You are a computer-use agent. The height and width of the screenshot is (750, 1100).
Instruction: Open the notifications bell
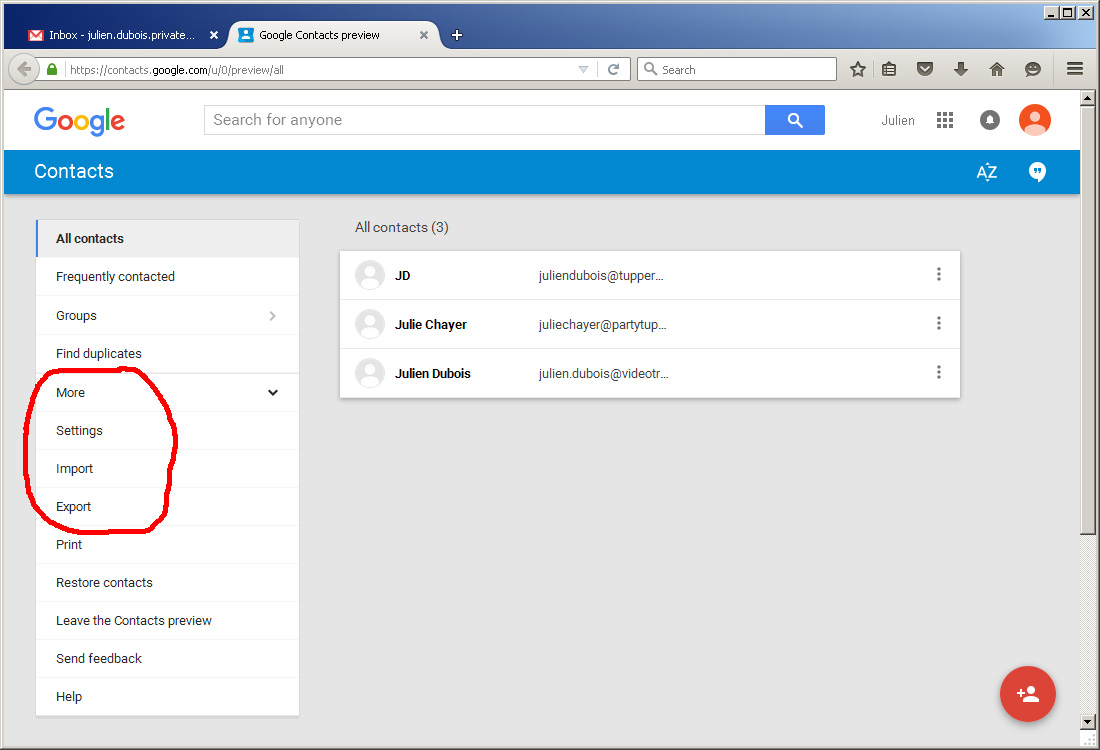point(989,120)
